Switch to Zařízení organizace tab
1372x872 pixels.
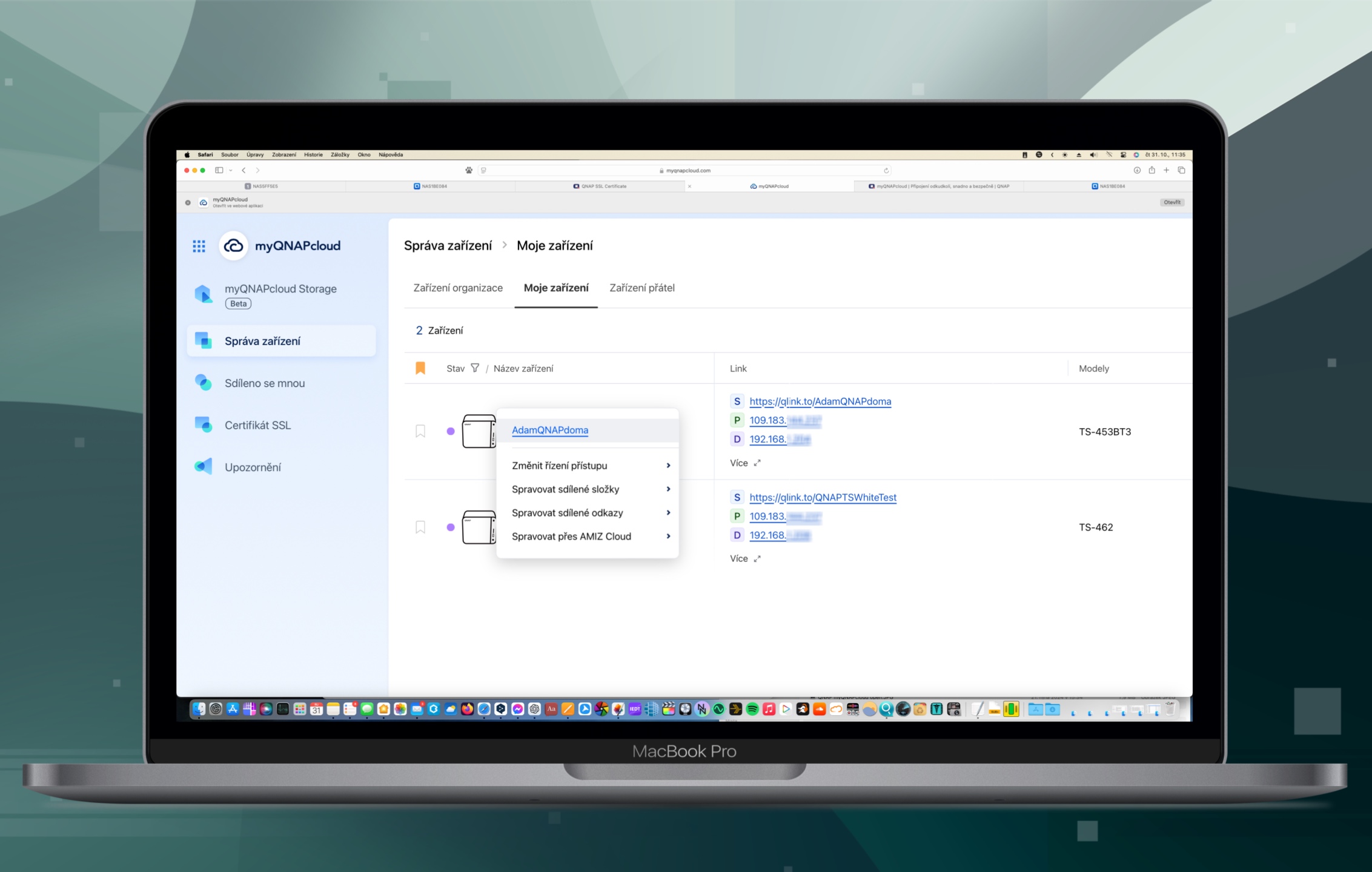(x=458, y=288)
